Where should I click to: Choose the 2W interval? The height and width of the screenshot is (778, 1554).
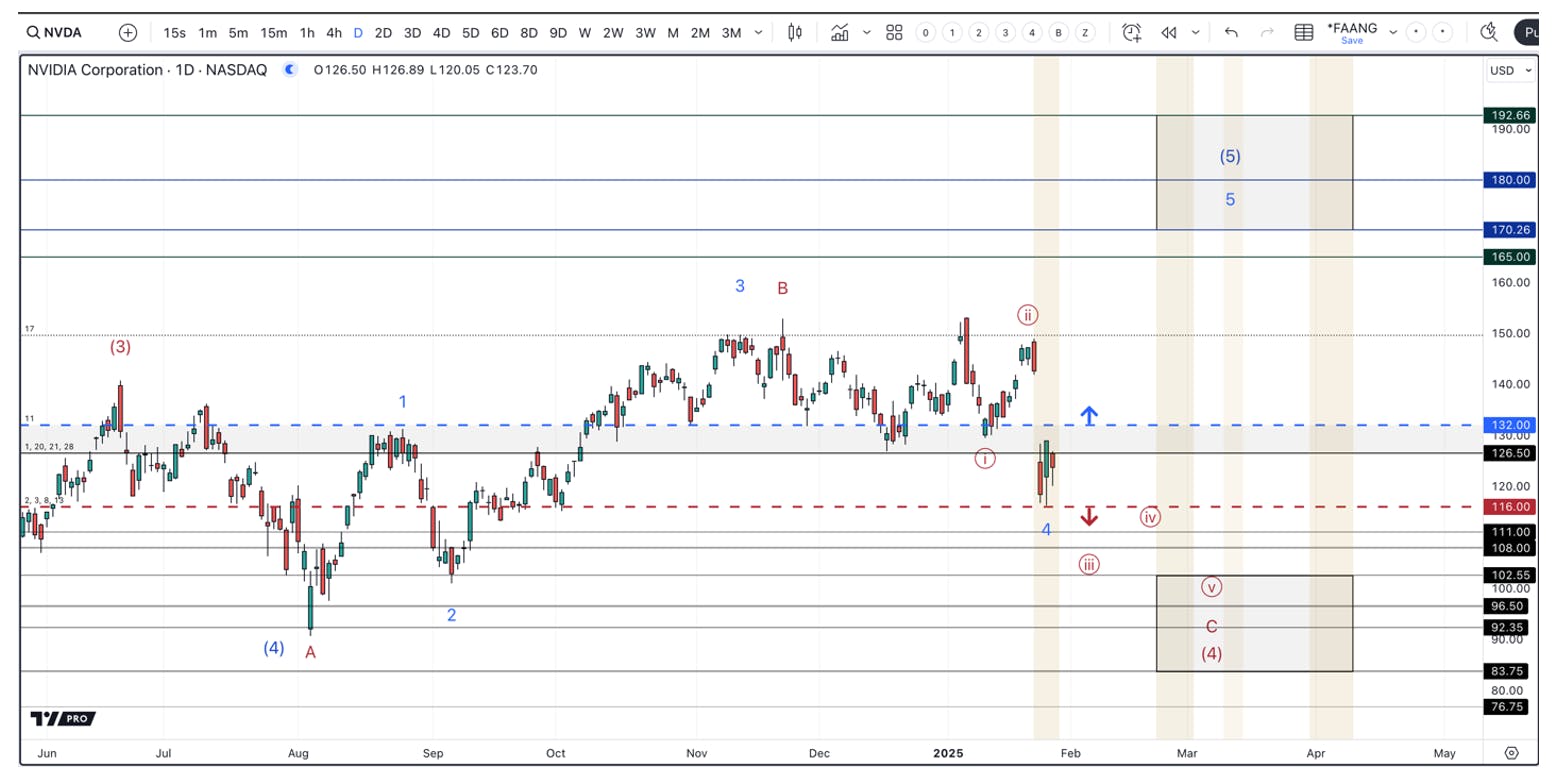click(613, 33)
